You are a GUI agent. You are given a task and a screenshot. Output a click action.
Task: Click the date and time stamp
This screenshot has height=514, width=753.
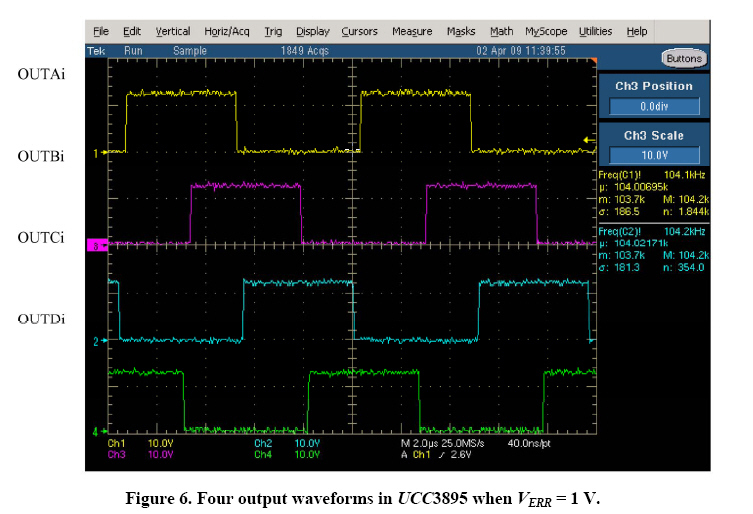521,51
